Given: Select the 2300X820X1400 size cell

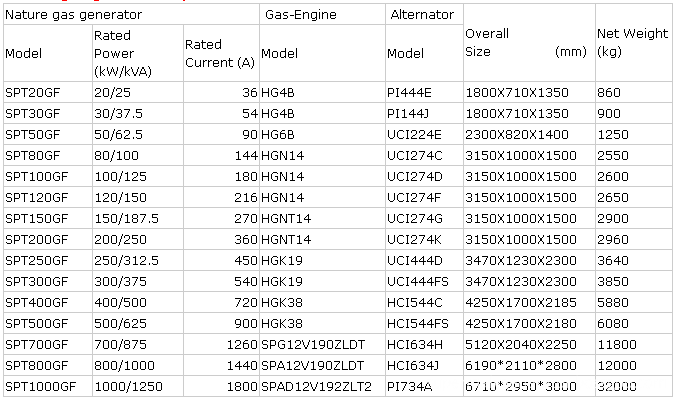Looking at the screenshot, I should [529, 134].
